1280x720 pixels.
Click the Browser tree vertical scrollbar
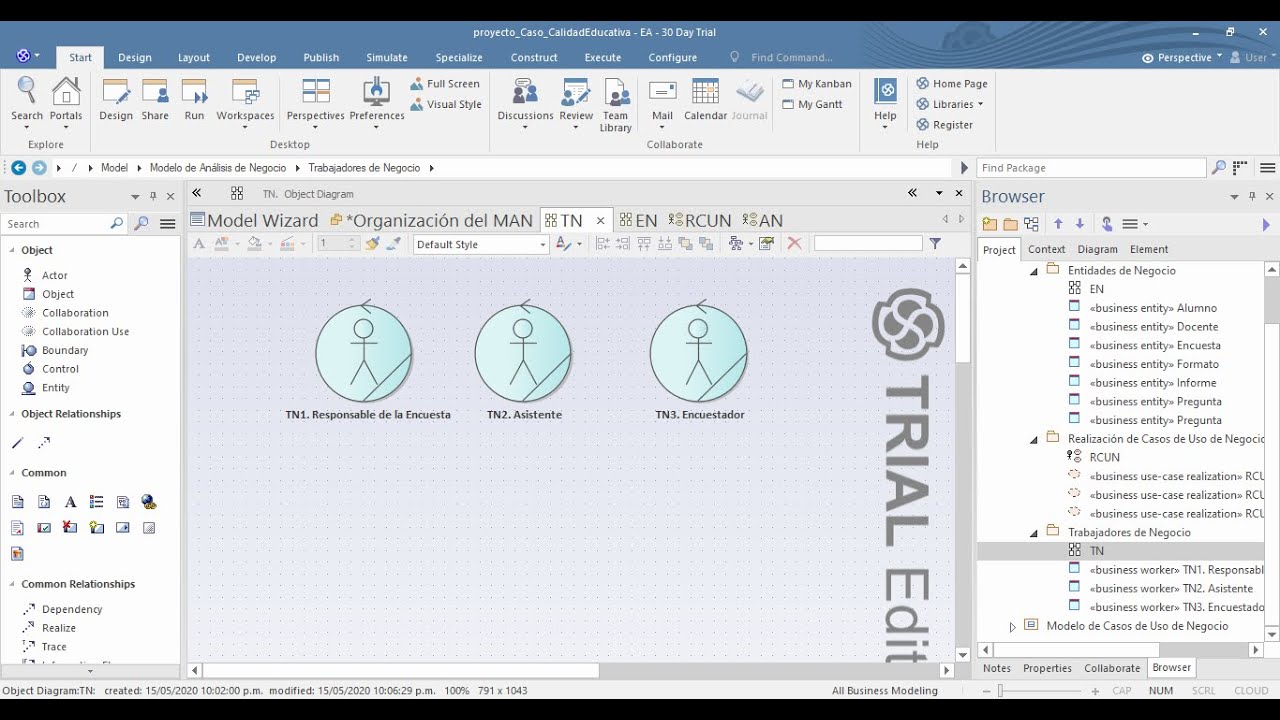1272,300
